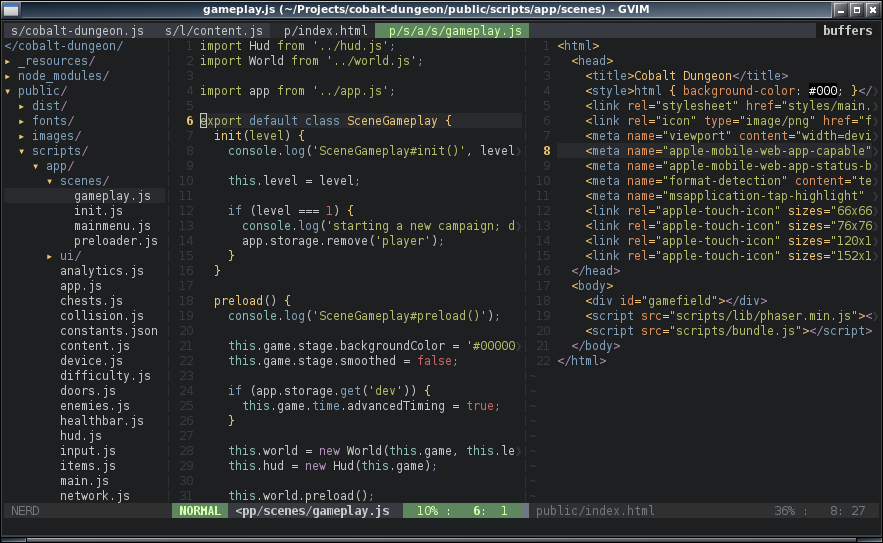
Task: Expand the ui/ folder arrow
Action: 50,256
